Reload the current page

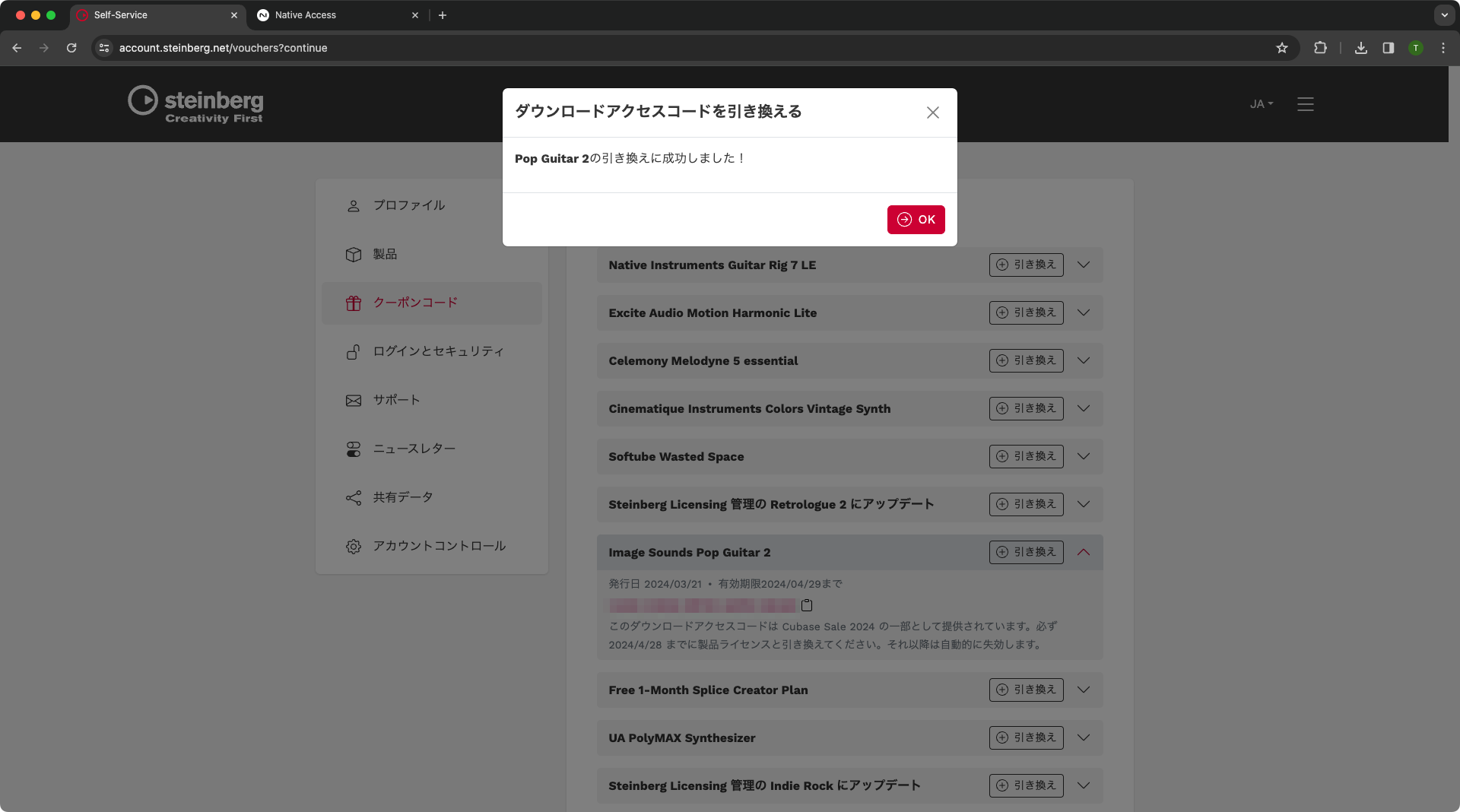(x=71, y=48)
